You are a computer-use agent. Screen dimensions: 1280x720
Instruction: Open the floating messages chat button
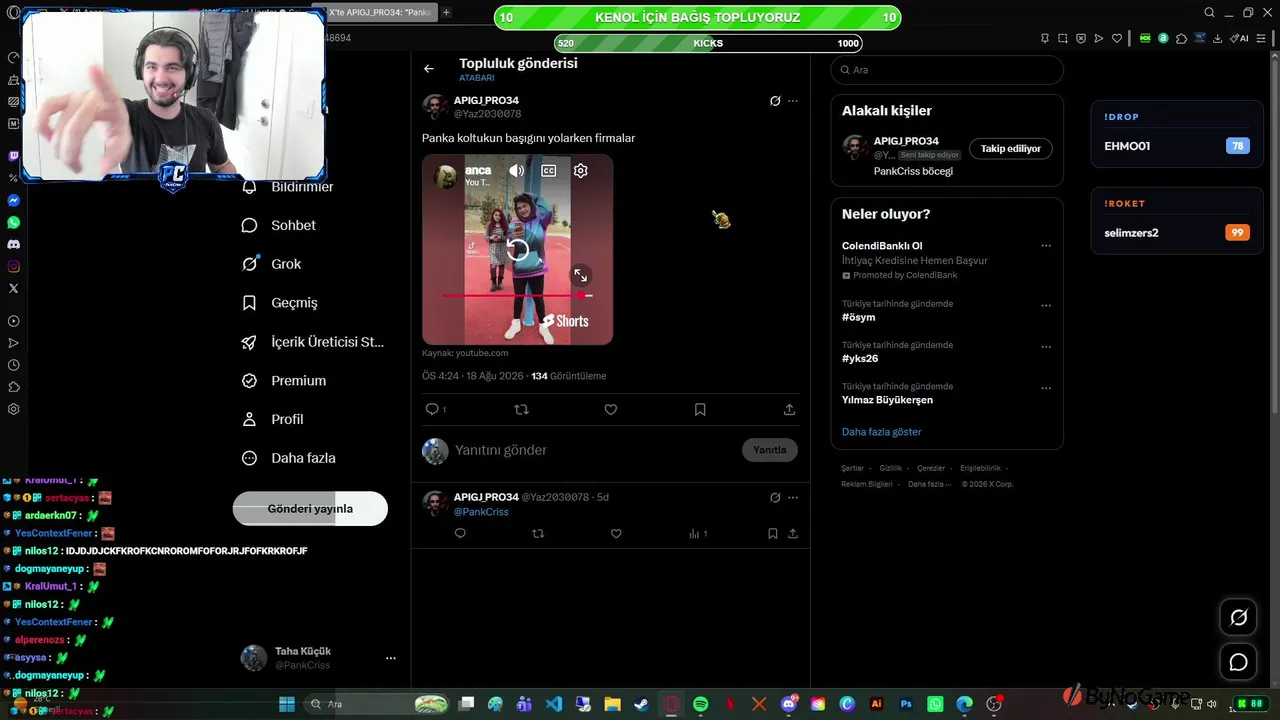1238,662
